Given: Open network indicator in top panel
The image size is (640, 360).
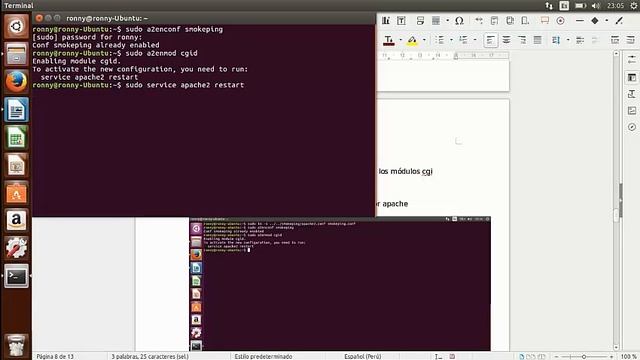Looking at the screenshot, I should 549,5.
